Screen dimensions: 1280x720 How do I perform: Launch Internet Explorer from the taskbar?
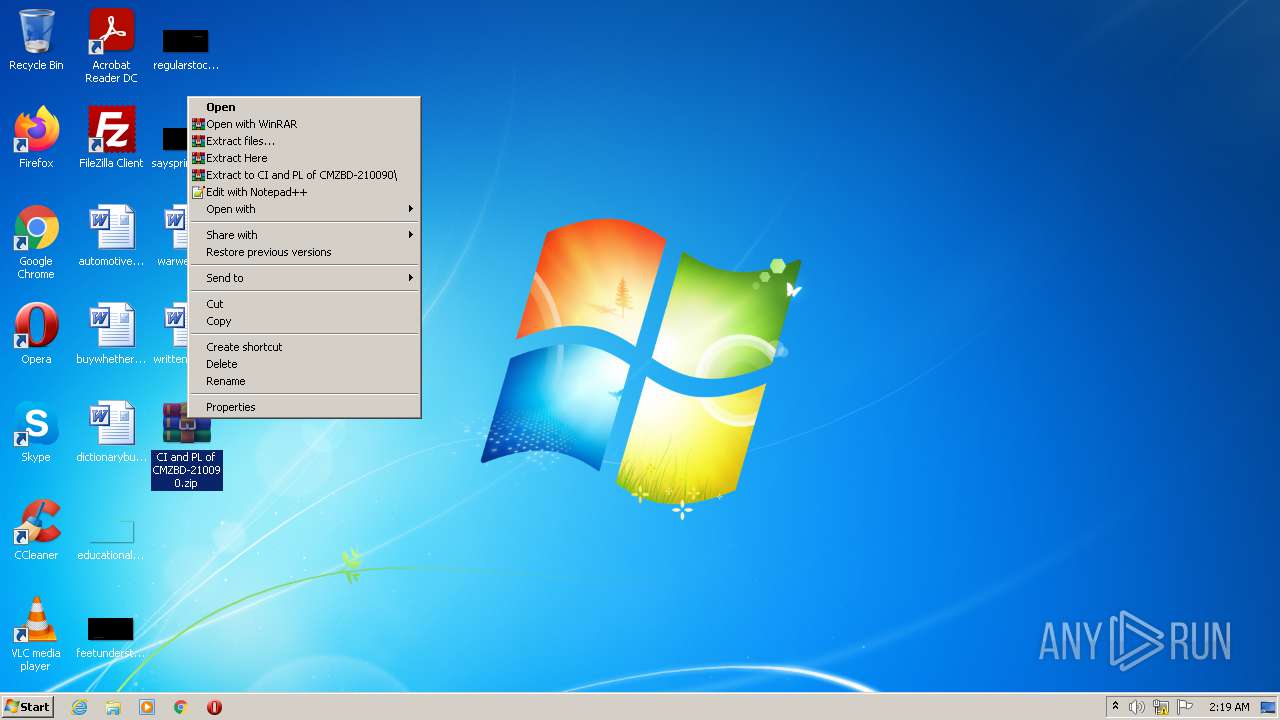coord(79,707)
